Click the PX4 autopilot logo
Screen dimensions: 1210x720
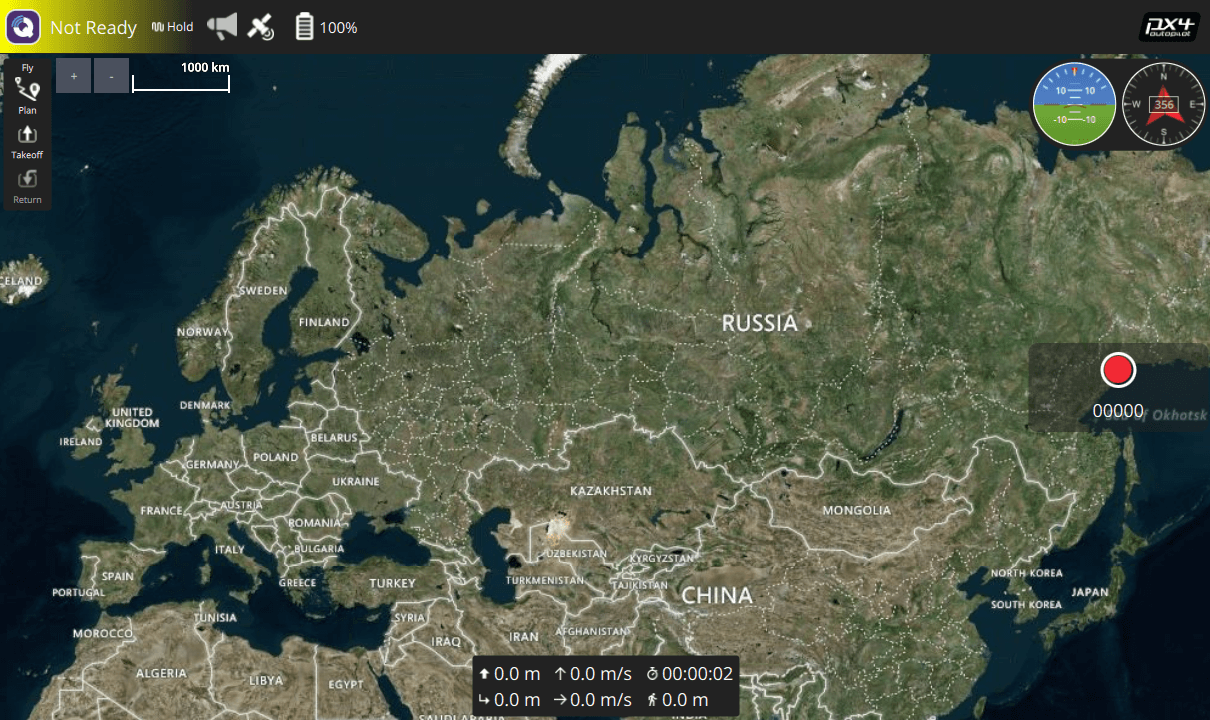1169,27
